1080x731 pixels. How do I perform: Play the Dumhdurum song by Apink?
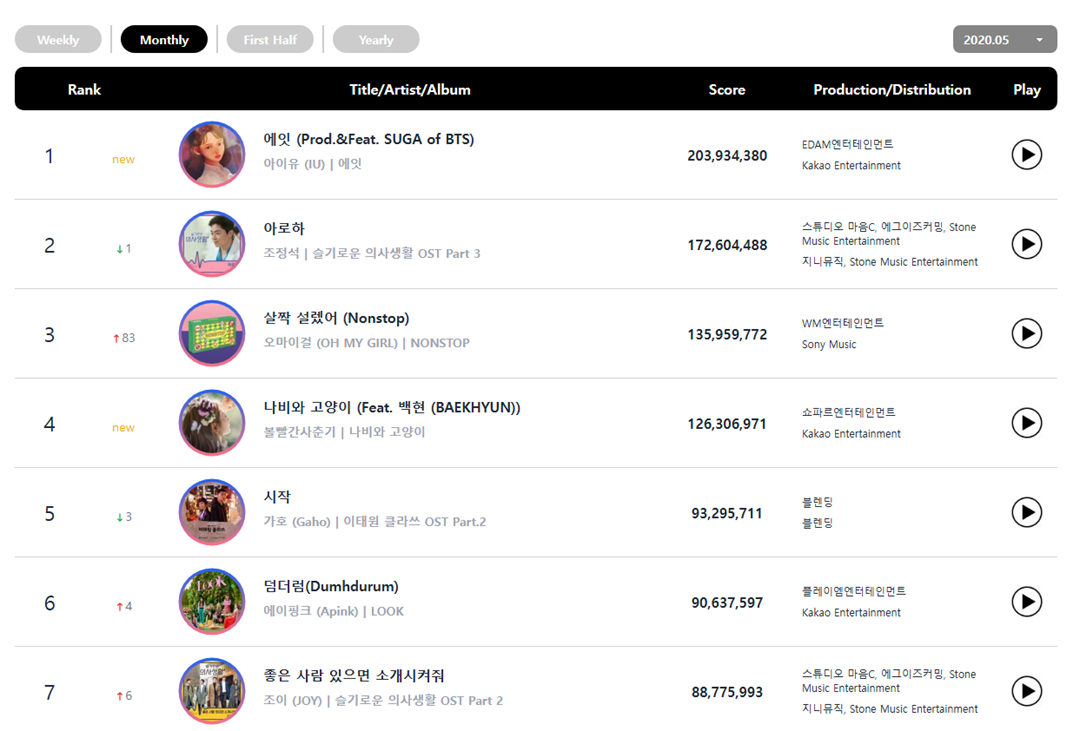(1026, 601)
